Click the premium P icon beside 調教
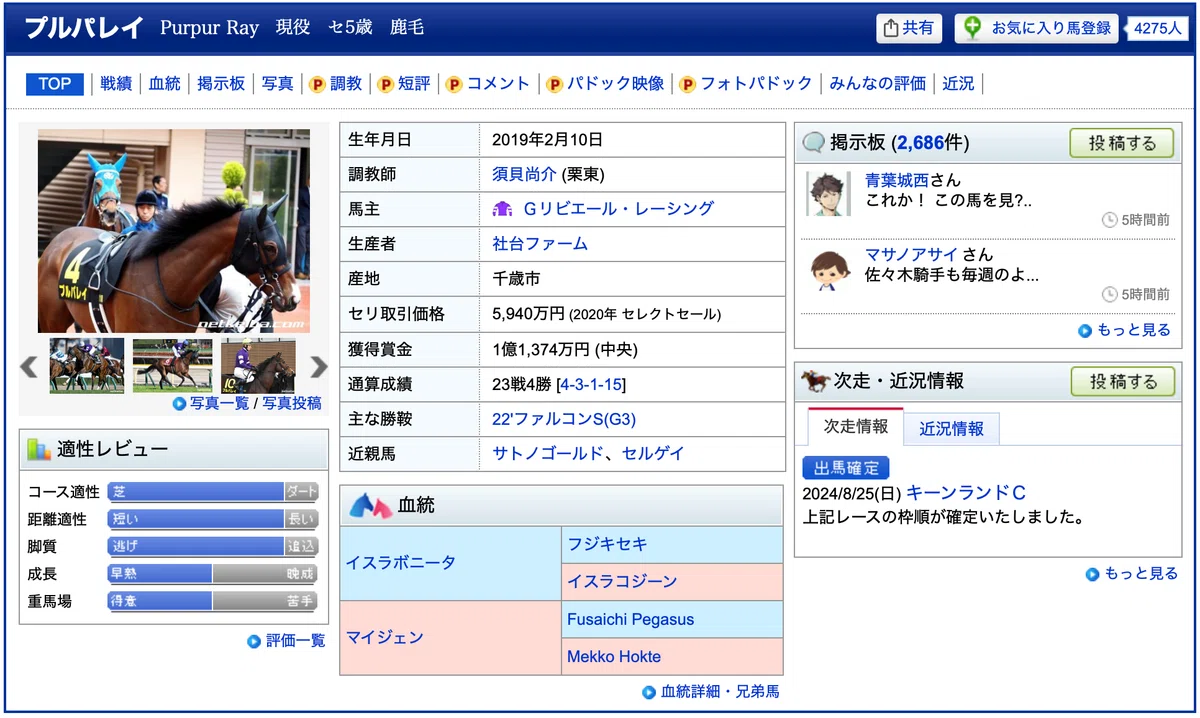The width and height of the screenshot is (1200, 718). tap(318, 85)
